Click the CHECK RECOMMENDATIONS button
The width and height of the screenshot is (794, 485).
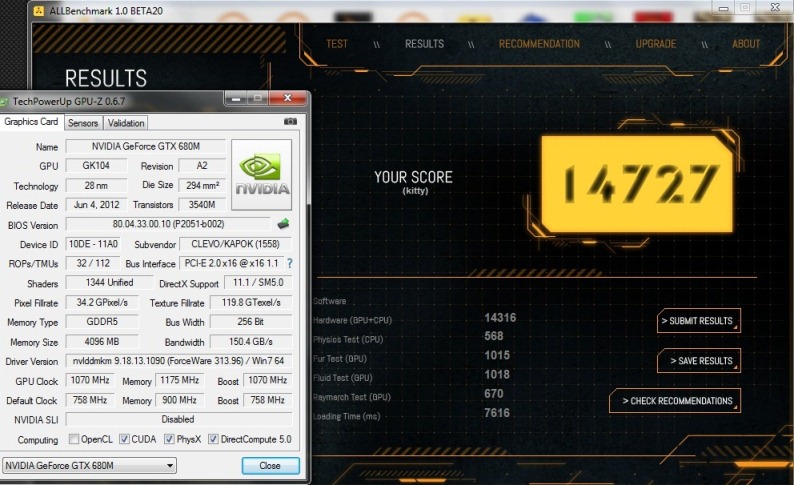tap(675, 400)
